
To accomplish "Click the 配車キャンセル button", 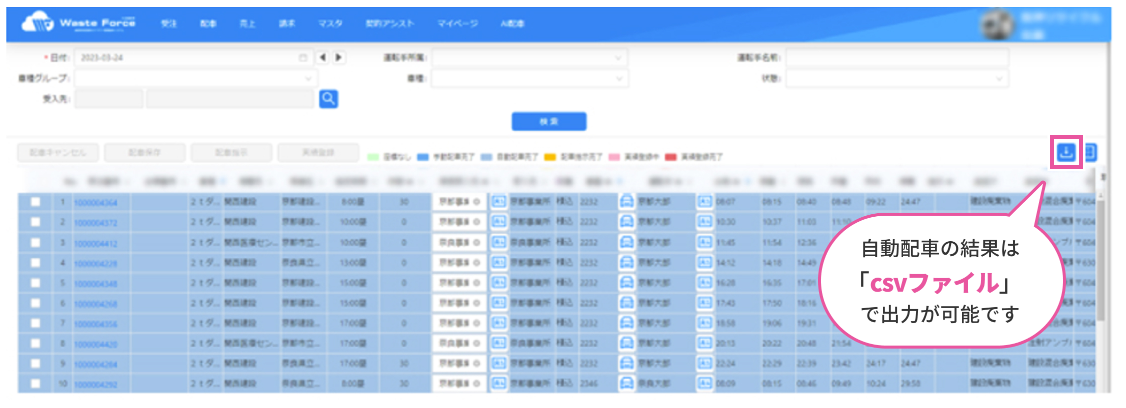I will point(58,152).
